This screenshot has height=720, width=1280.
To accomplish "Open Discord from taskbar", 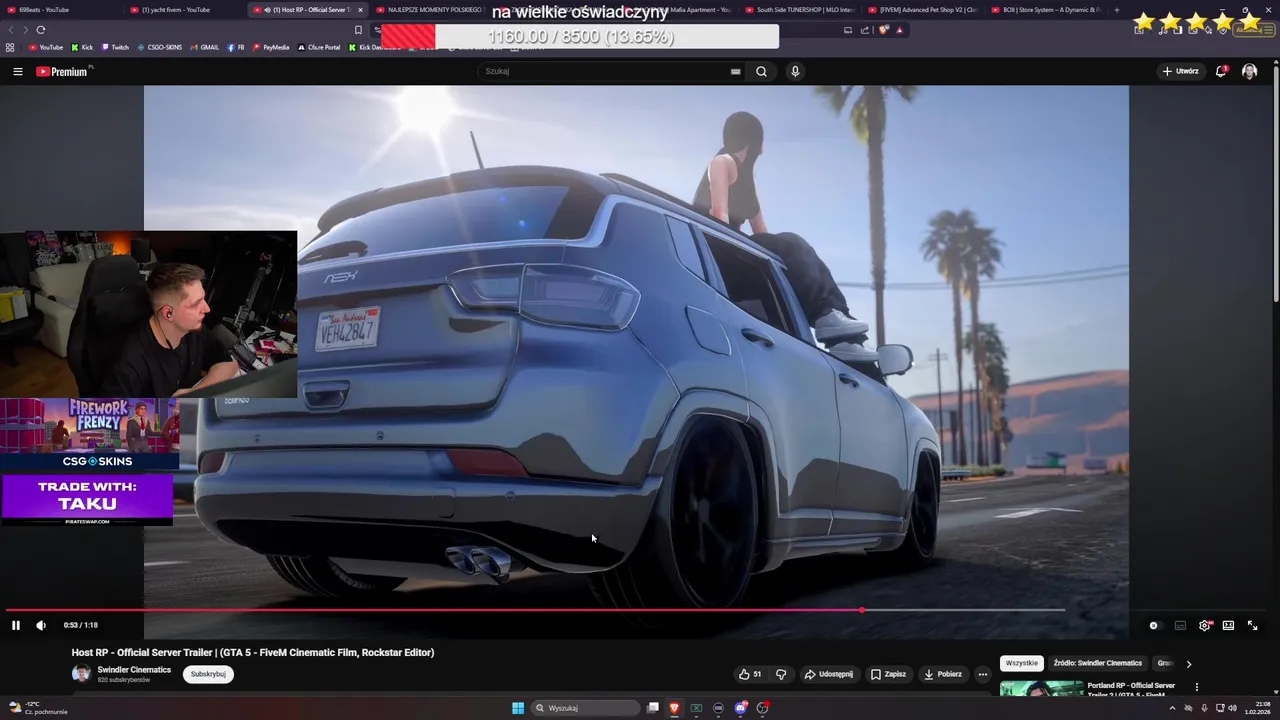I will (740, 708).
